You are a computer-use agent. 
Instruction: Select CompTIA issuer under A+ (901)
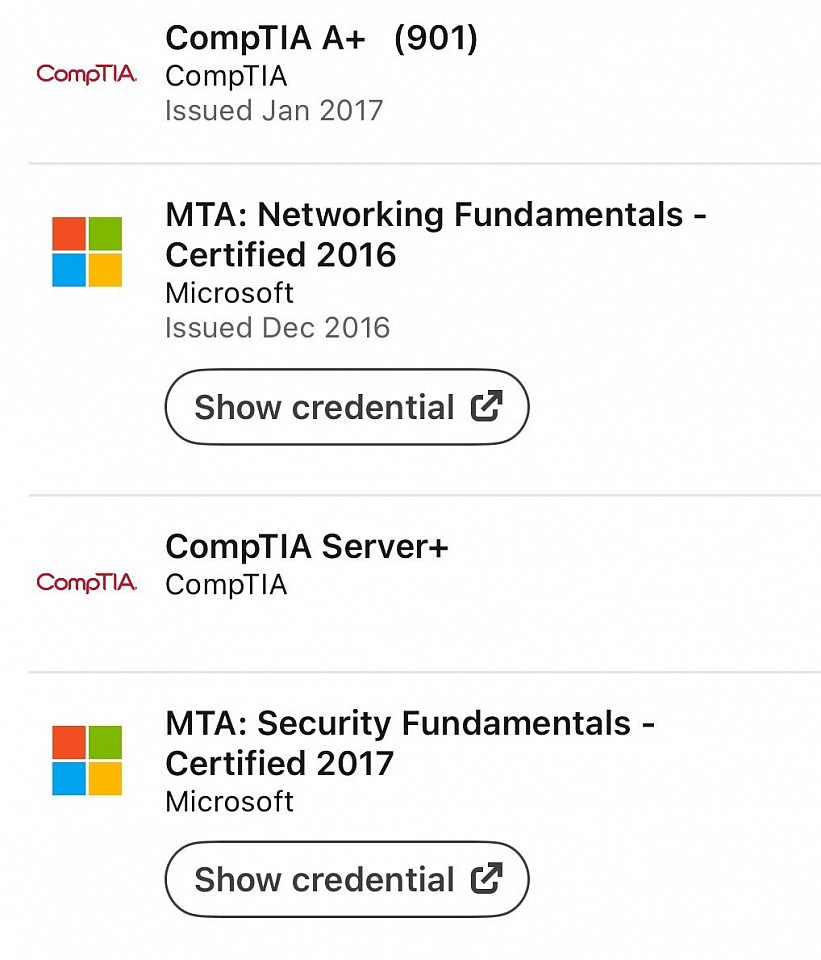coord(226,77)
